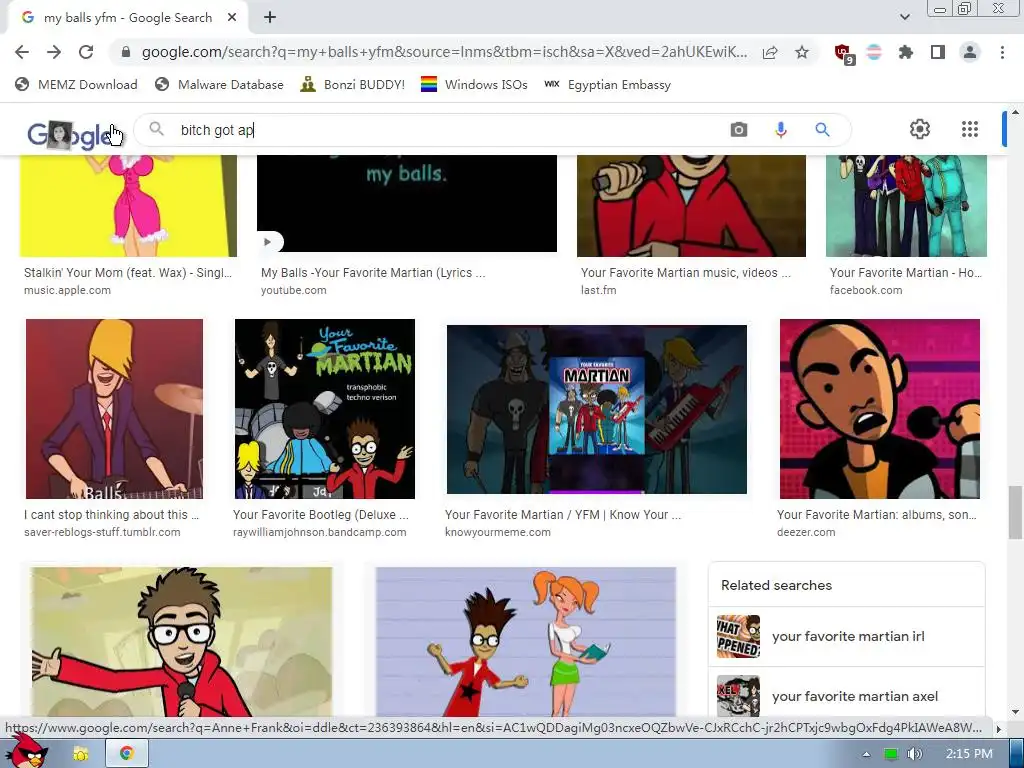Open the MEMZ Download bookmark
The width and height of the screenshot is (1024, 768).
[x=76, y=84]
